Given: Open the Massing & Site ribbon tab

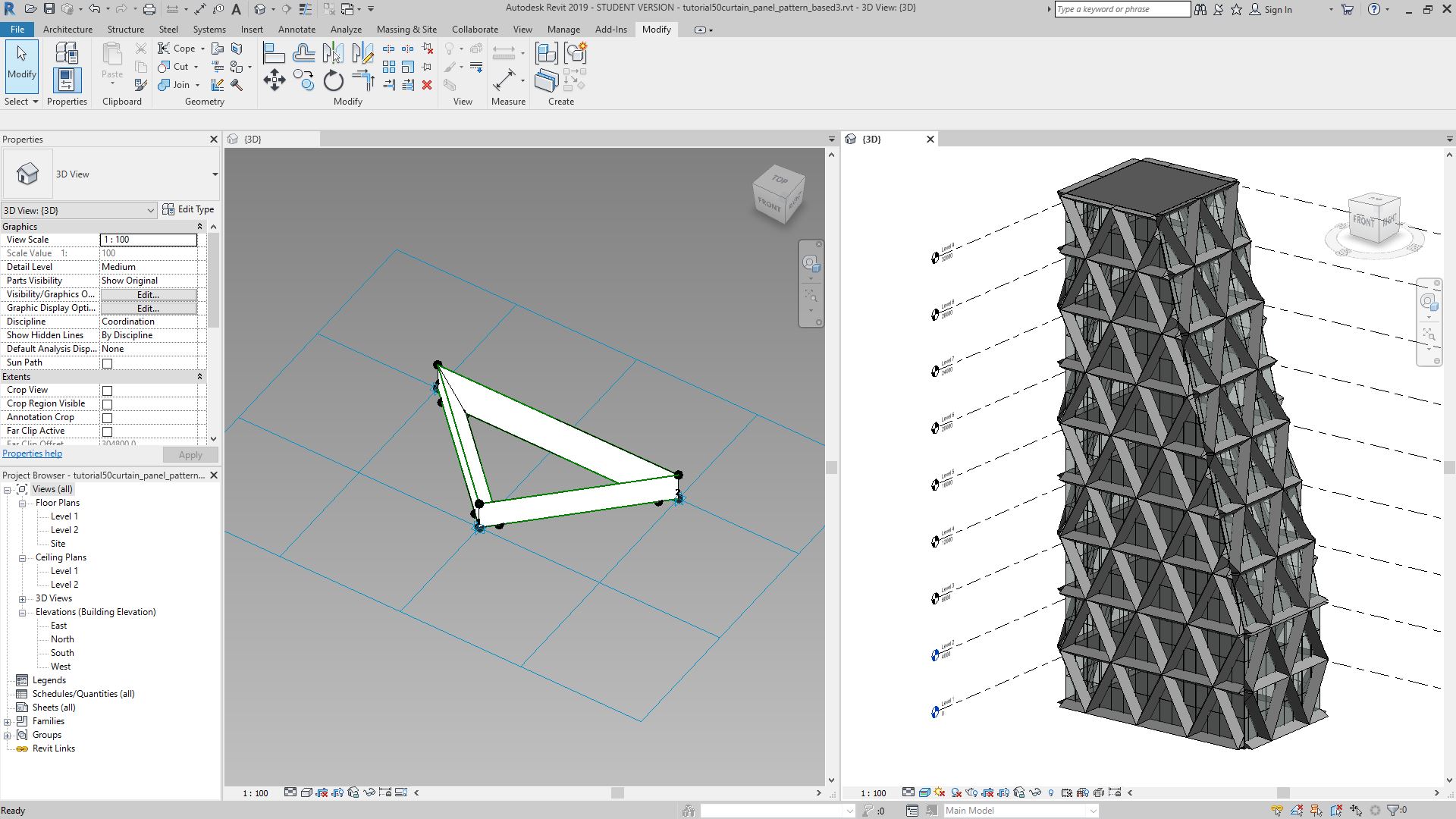Looking at the screenshot, I should [x=406, y=30].
